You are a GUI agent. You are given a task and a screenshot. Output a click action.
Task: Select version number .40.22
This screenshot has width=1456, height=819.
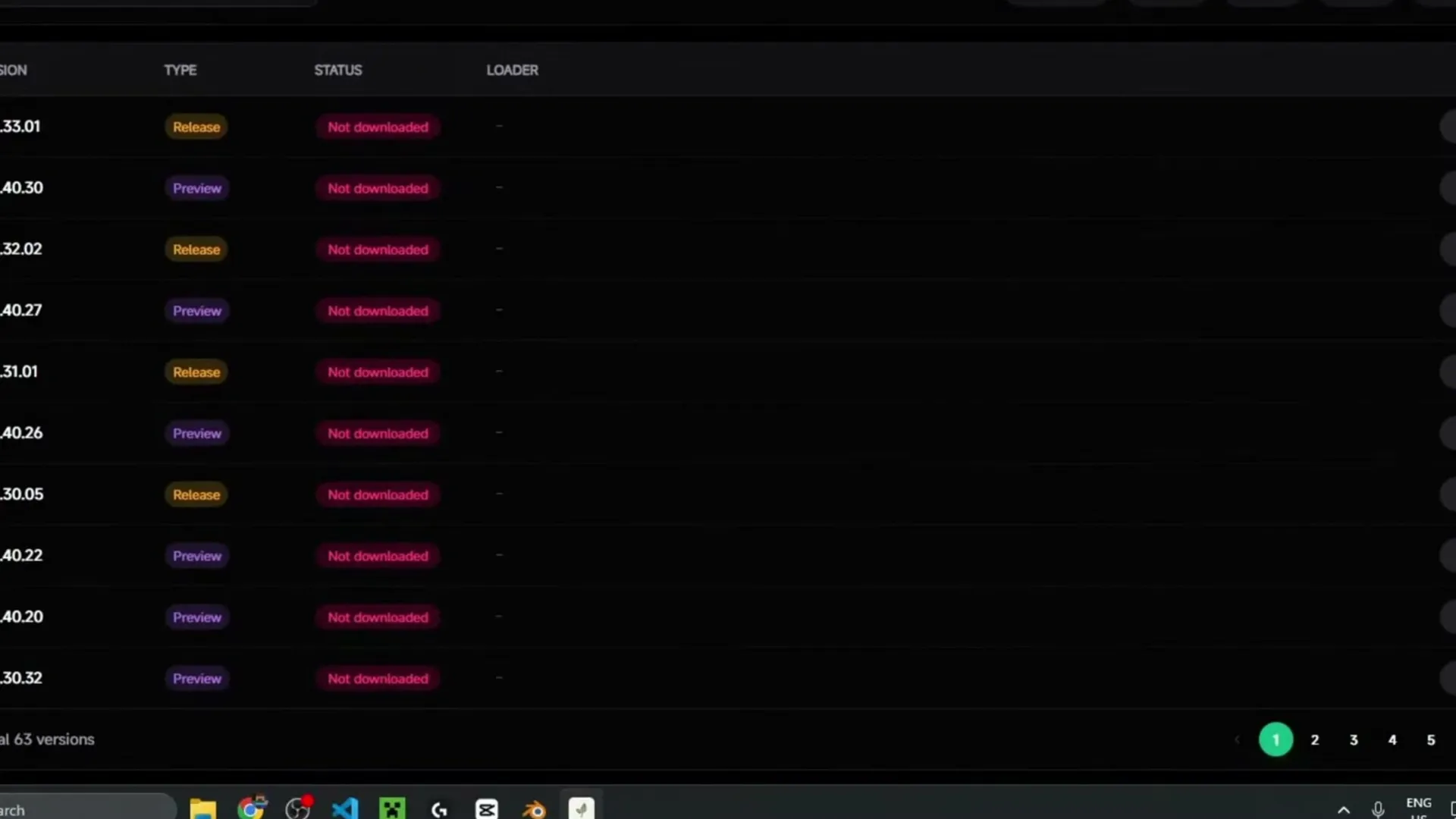(21, 556)
